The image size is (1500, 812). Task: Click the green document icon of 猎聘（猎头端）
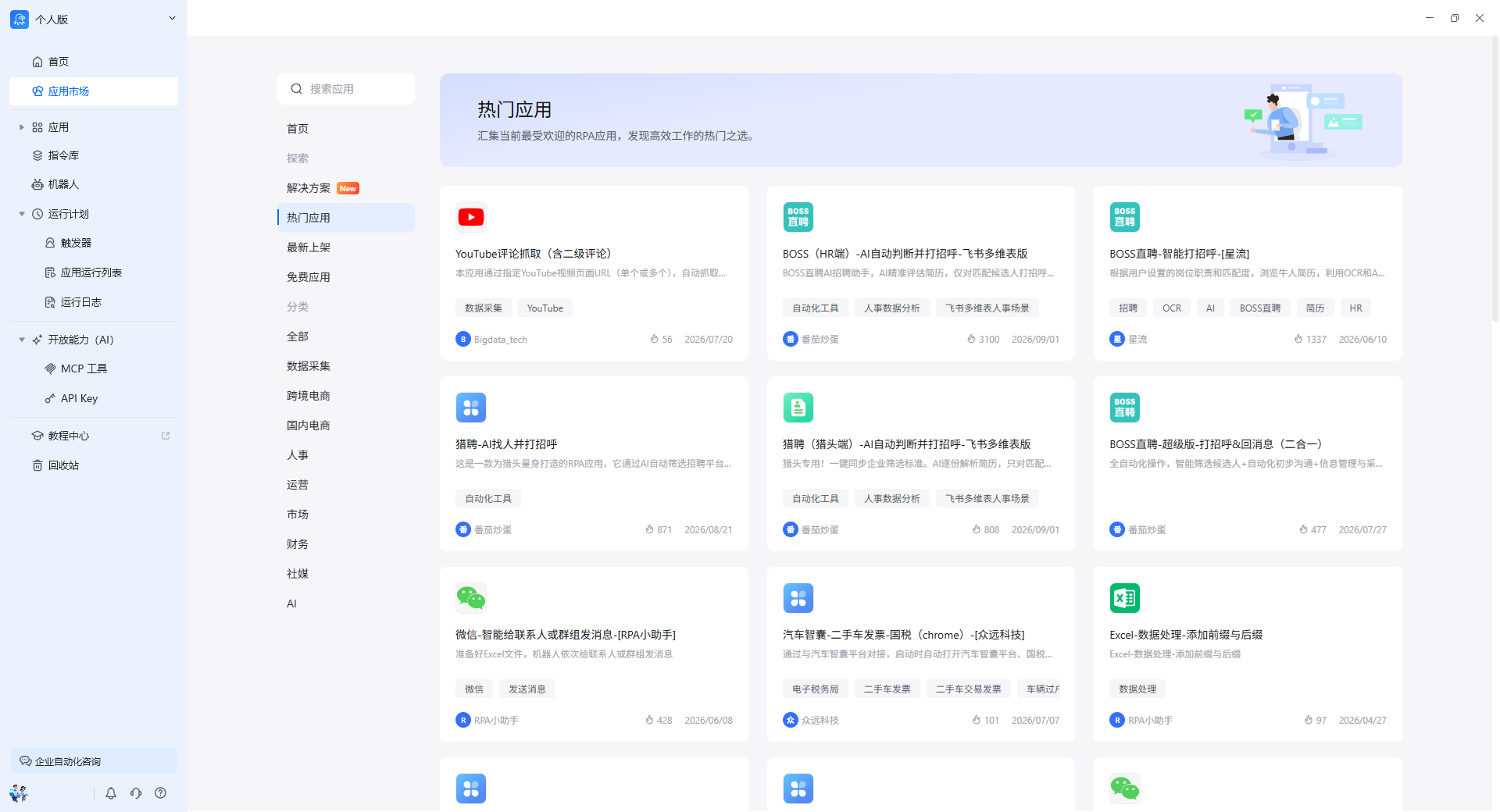point(798,408)
